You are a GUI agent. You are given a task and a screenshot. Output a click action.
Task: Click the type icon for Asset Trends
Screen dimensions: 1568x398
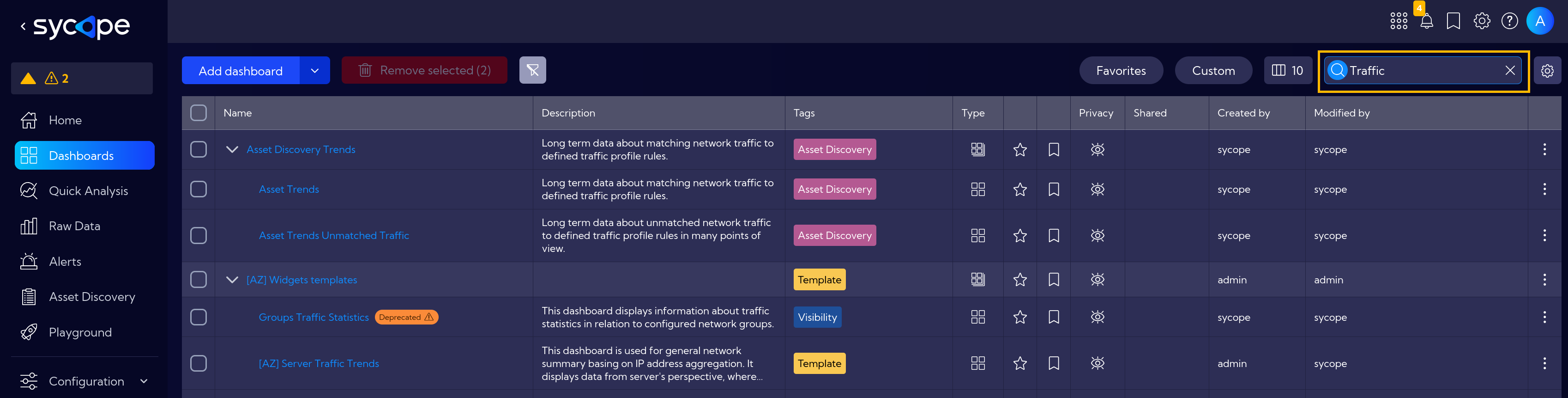[x=977, y=190]
